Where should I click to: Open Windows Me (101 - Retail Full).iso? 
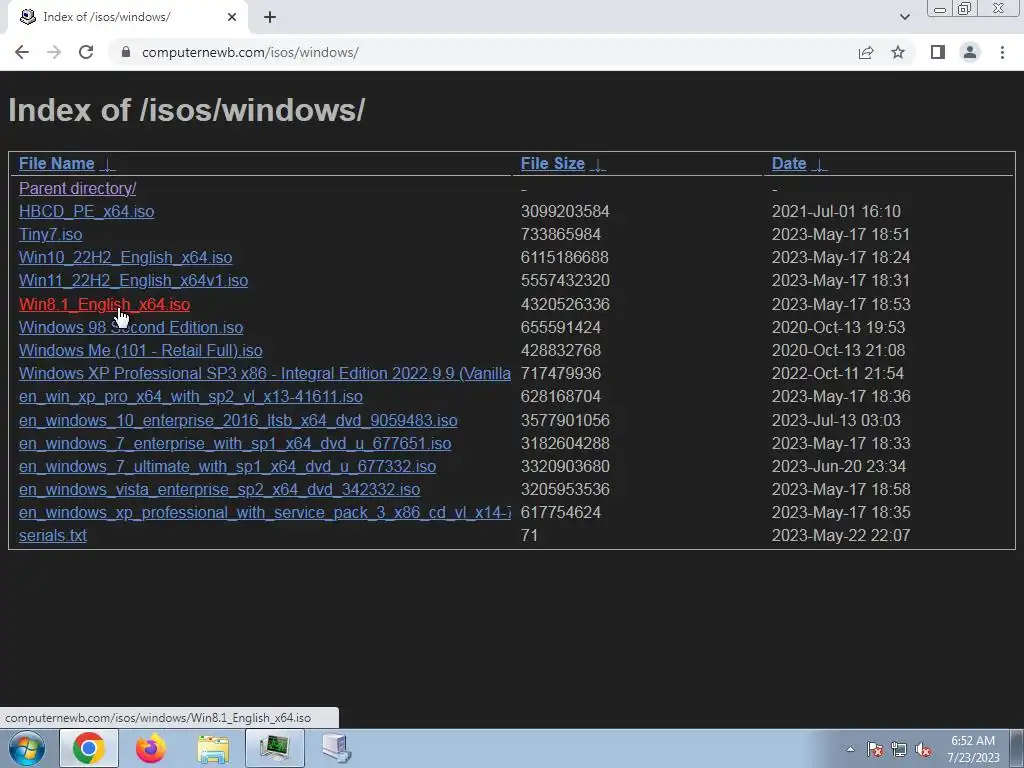coord(140,350)
